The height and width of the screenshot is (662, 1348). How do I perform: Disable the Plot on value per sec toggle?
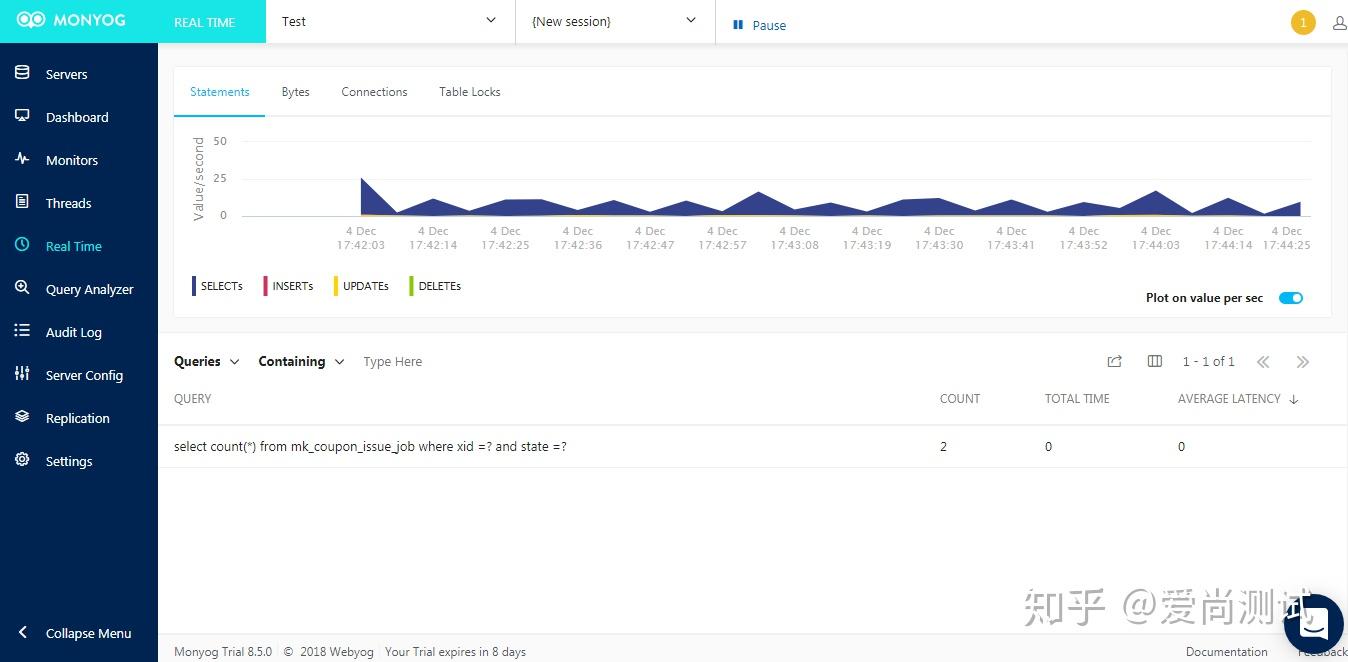[1290, 297]
